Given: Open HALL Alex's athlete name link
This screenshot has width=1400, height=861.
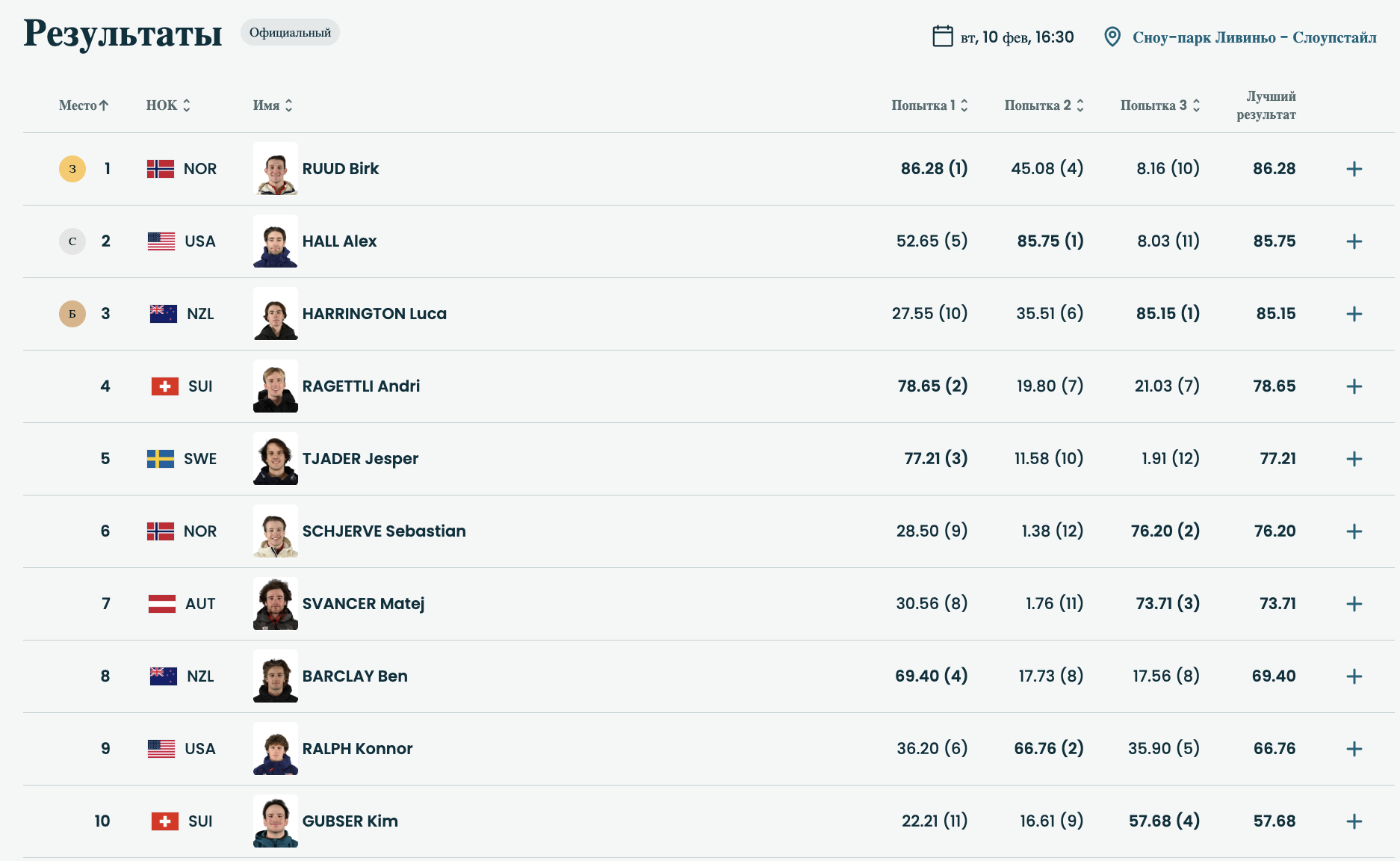Looking at the screenshot, I should coord(339,241).
